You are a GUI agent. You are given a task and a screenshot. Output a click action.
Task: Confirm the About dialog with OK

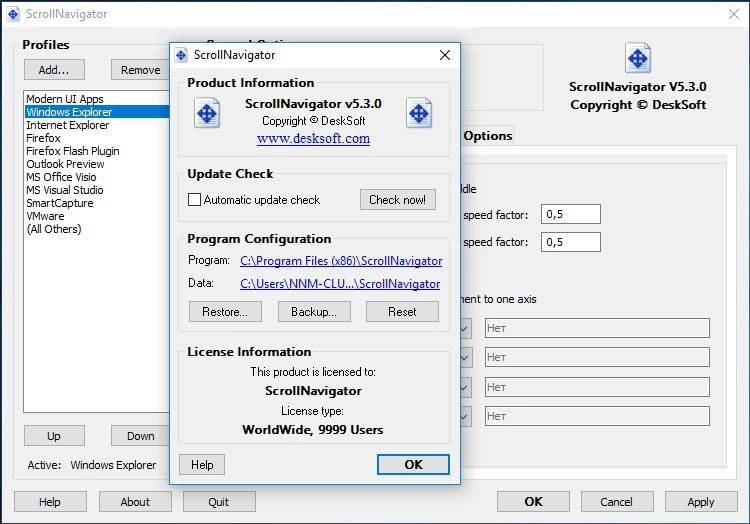(x=413, y=465)
